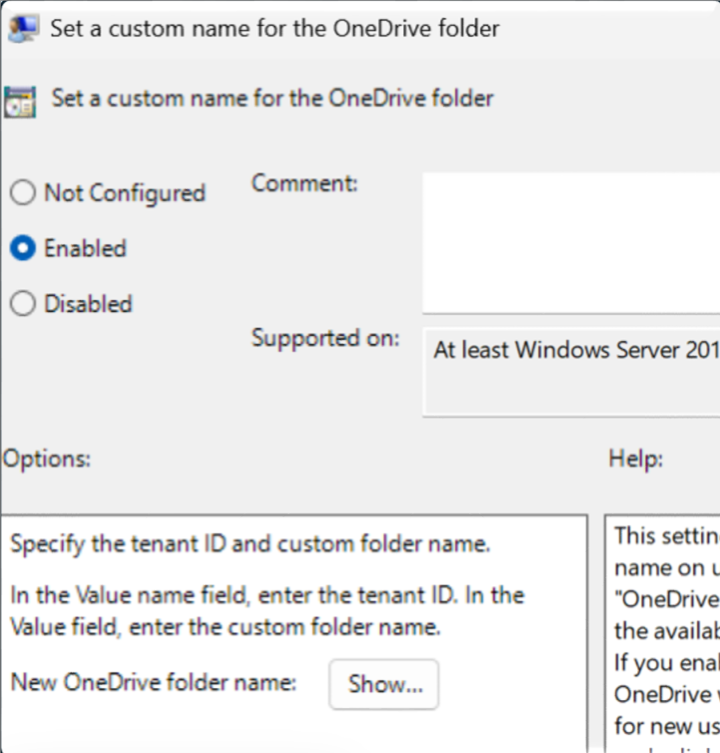Image resolution: width=720 pixels, height=753 pixels.
Task: Click the Supported on text field
Action: tap(571, 372)
